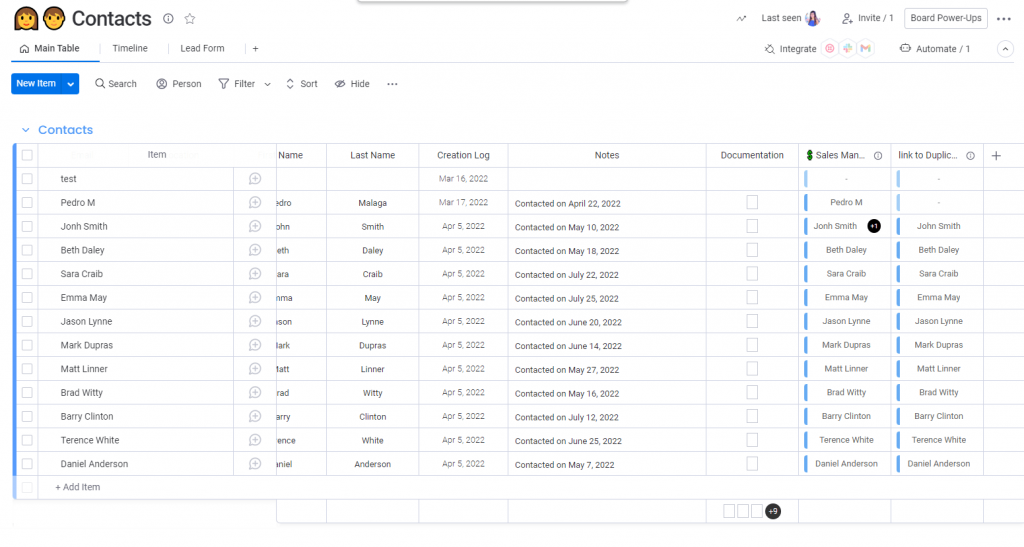
Task: Open conversation bubble for Pedro M
Action: point(255,202)
